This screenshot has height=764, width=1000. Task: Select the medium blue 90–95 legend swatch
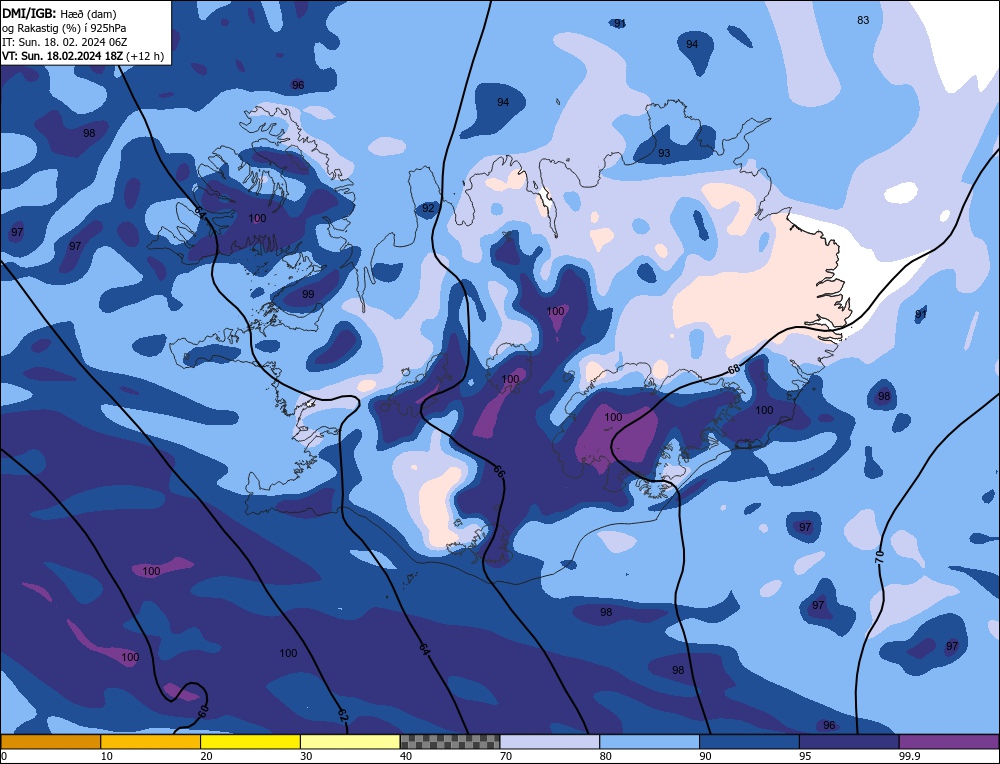(x=749, y=741)
